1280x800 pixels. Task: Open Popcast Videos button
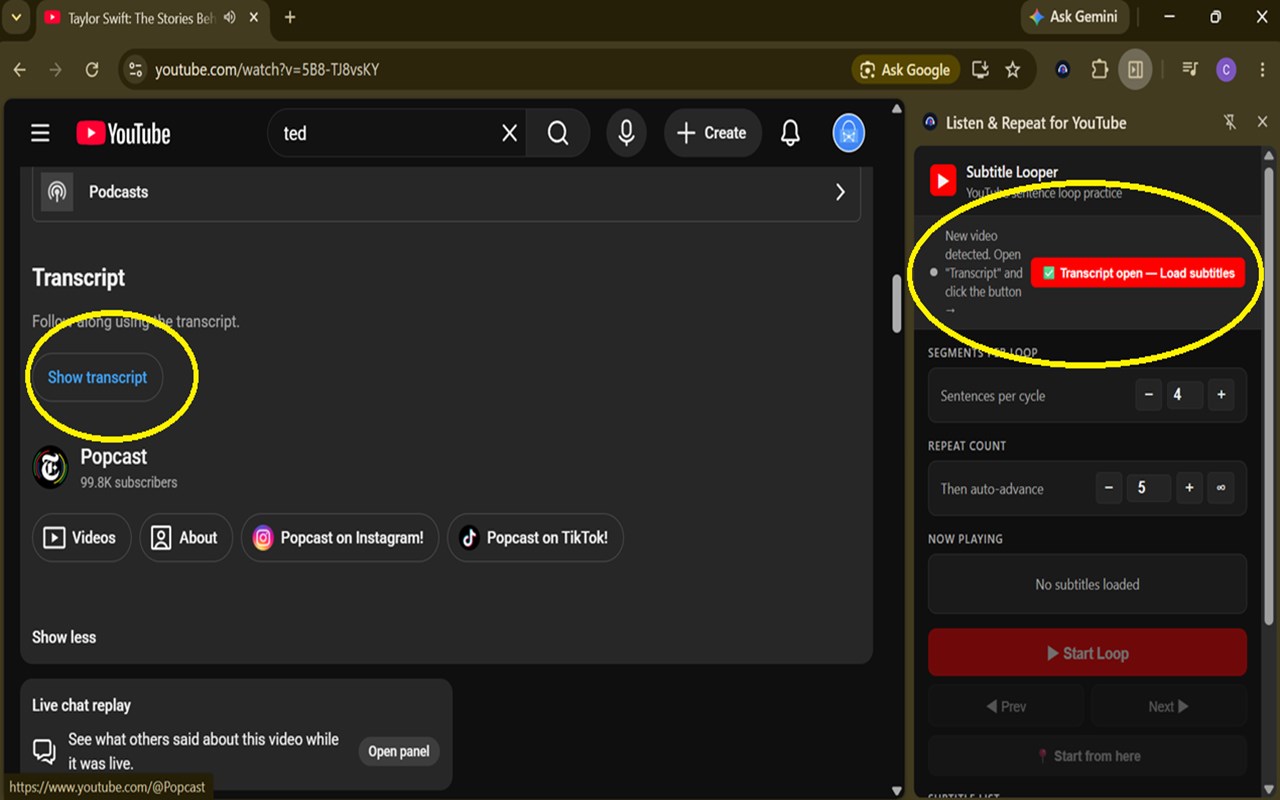pyautogui.click(x=82, y=538)
